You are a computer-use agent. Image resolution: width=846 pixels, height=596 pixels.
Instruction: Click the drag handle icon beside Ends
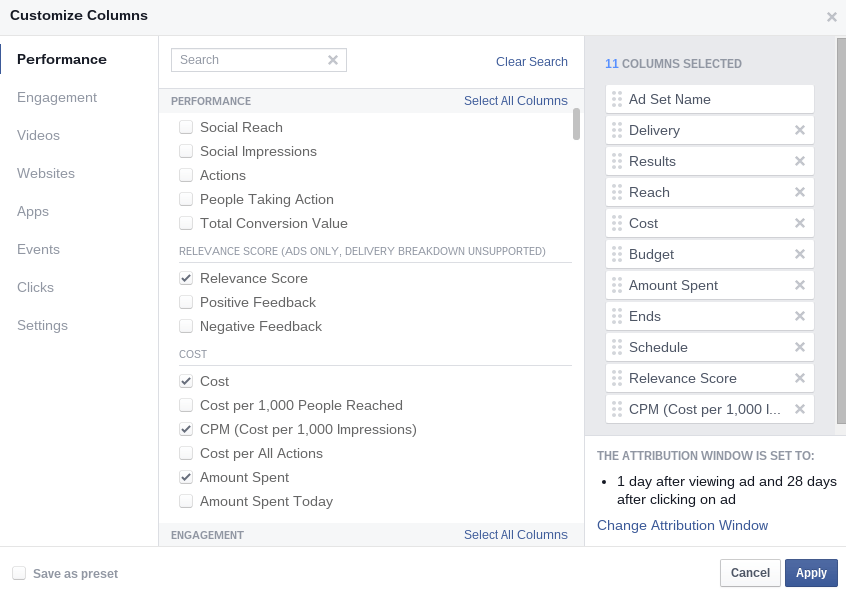(x=617, y=316)
